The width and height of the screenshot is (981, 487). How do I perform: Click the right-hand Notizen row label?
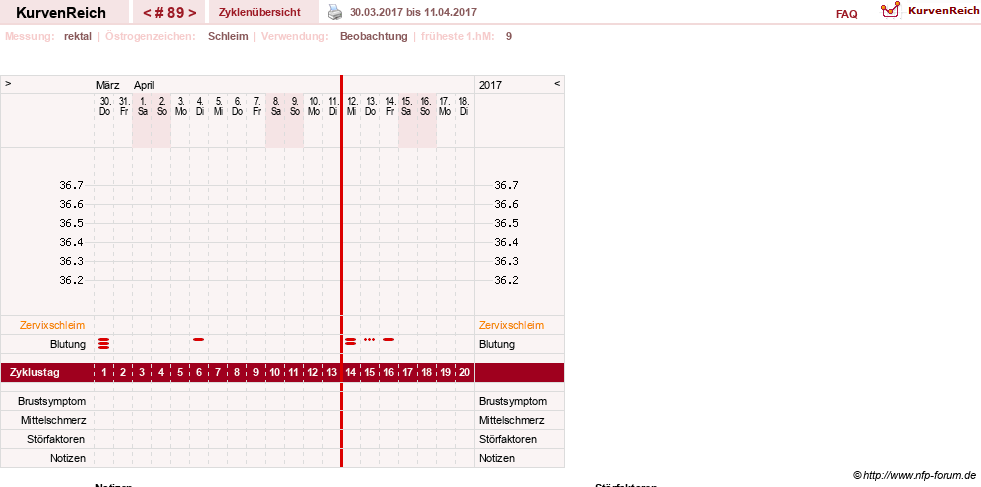coord(497,458)
